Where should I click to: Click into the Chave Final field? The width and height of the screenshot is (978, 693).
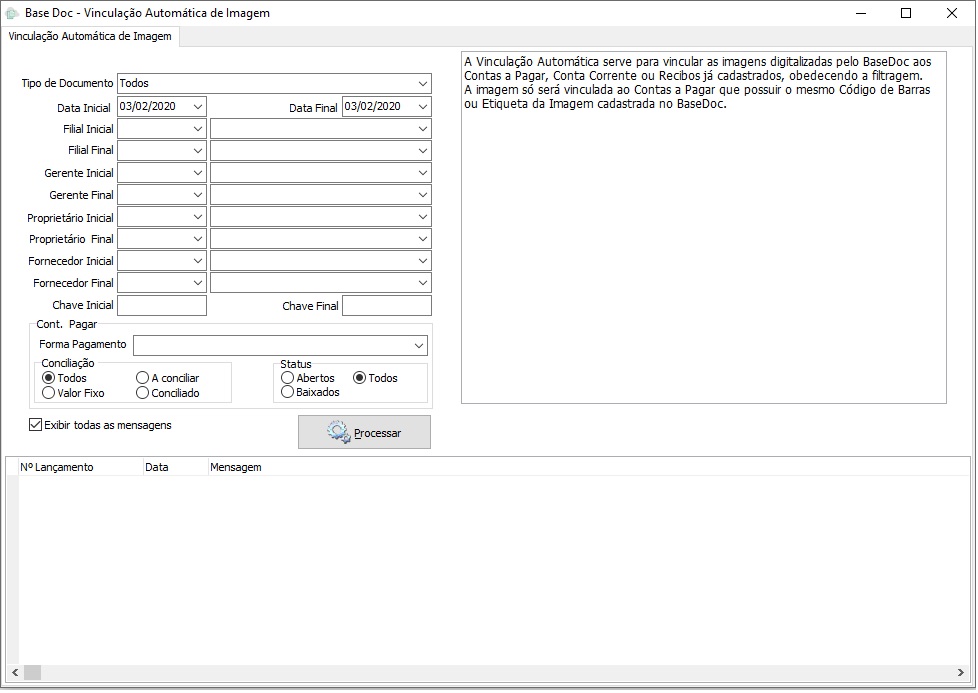[386, 306]
